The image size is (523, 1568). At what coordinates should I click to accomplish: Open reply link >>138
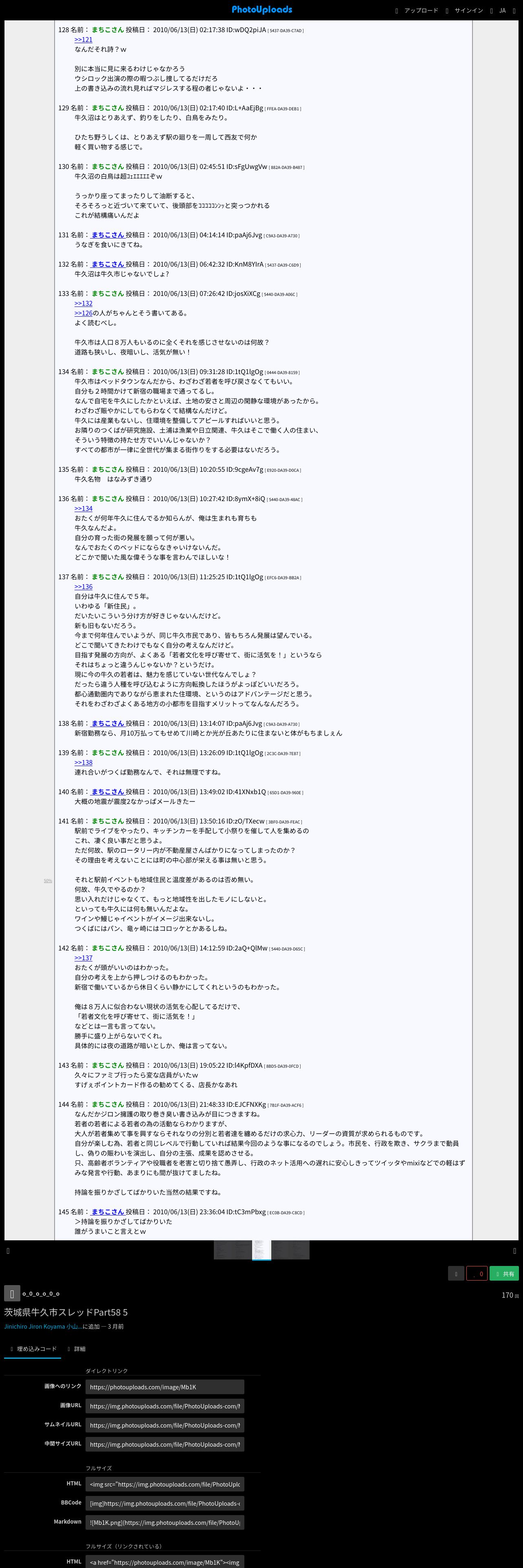coord(84,763)
